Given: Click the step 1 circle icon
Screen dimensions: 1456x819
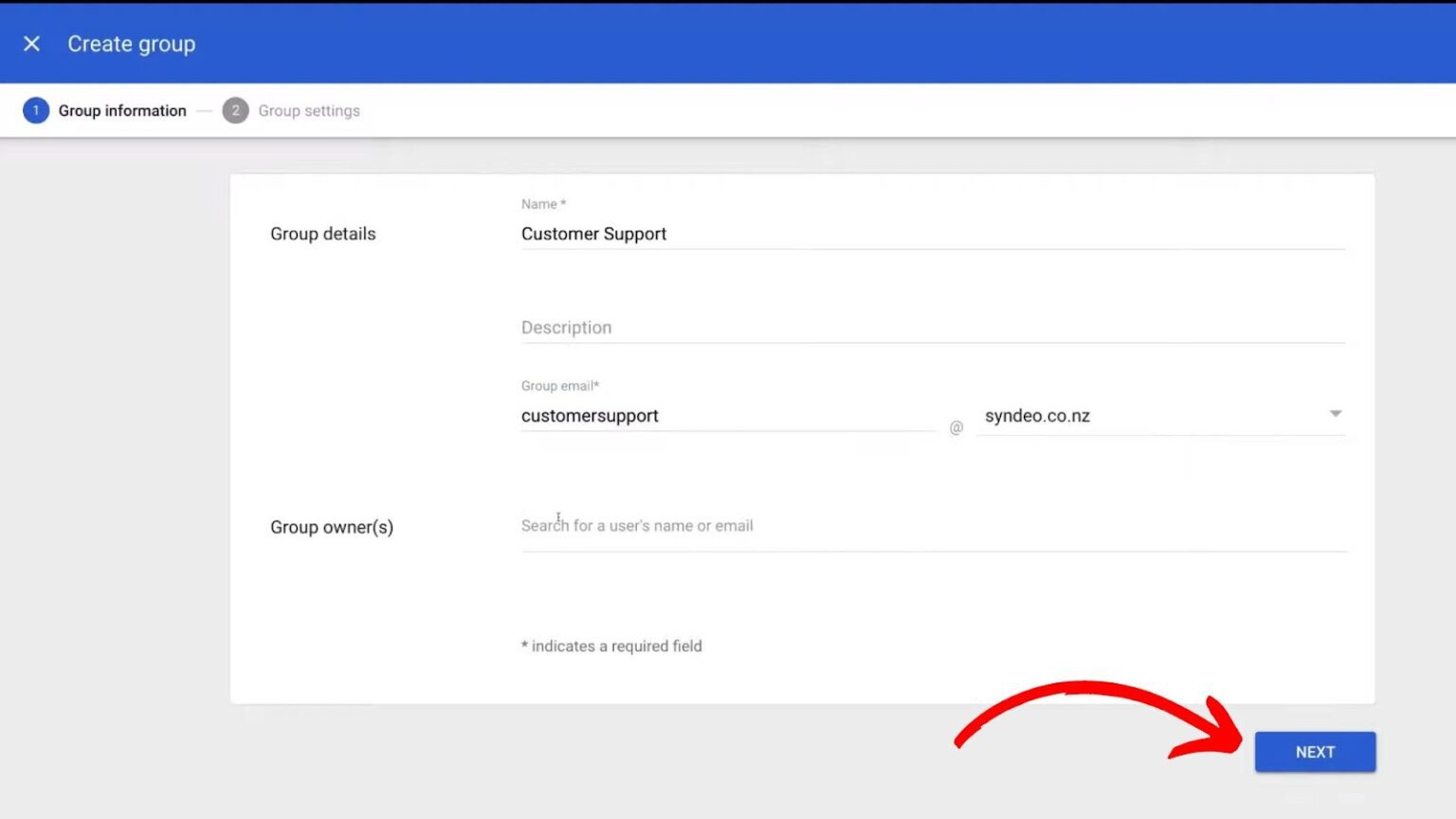Looking at the screenshot, I should (36, 111).
